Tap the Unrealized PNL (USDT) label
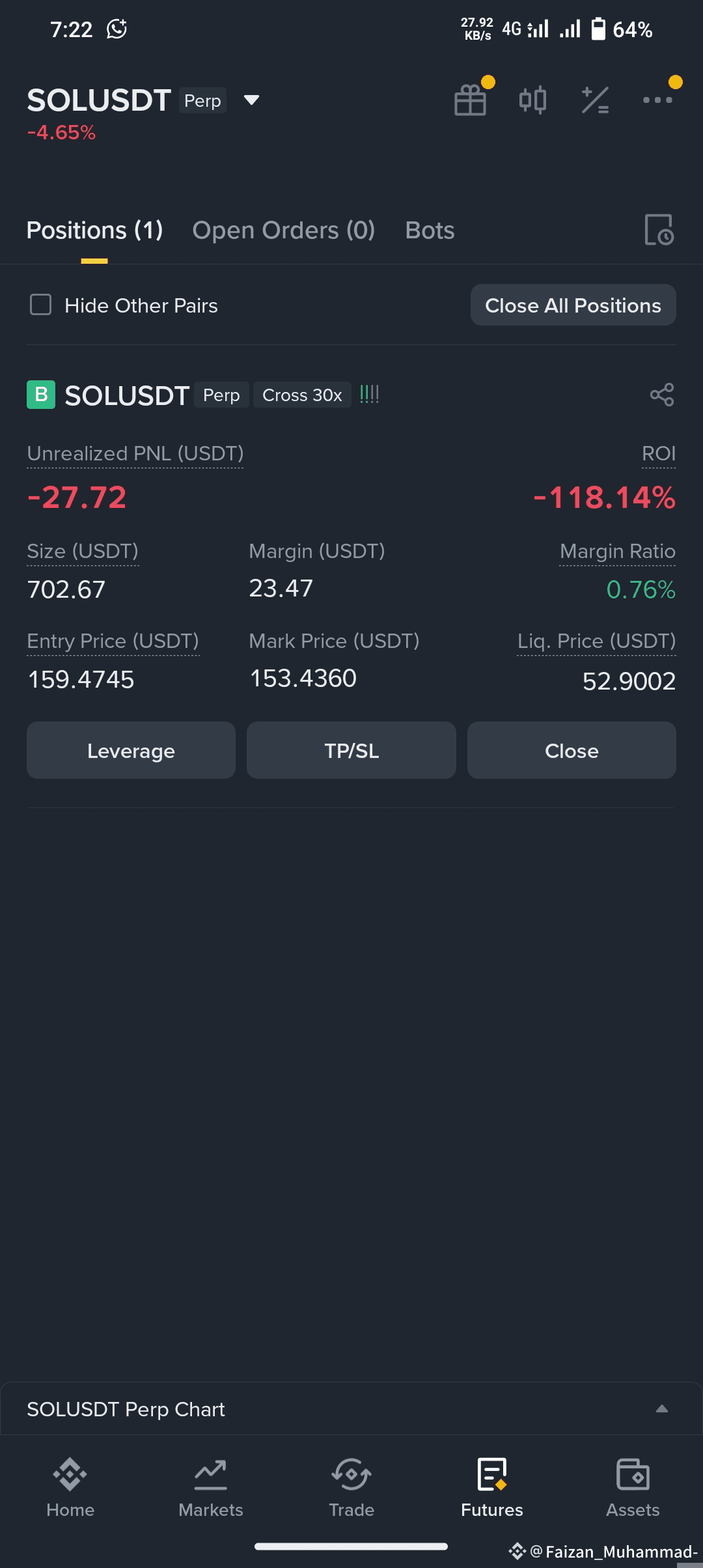This screenshot has width=703, height=1568. pyautogui.click(x=135, y=453)
